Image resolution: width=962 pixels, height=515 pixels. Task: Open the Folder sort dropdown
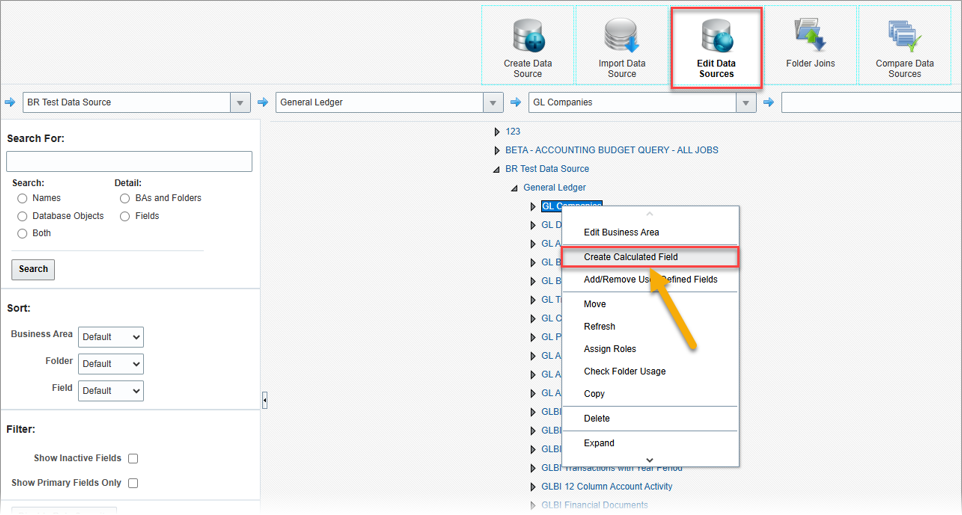pos(111,364)
